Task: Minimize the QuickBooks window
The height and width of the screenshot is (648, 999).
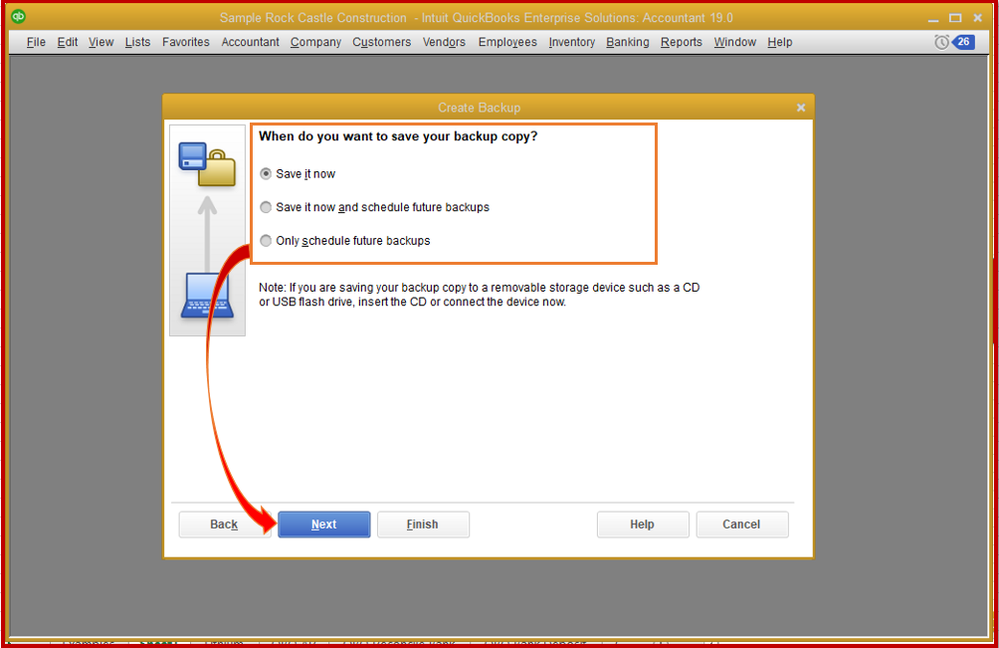Action: point(933,18)
